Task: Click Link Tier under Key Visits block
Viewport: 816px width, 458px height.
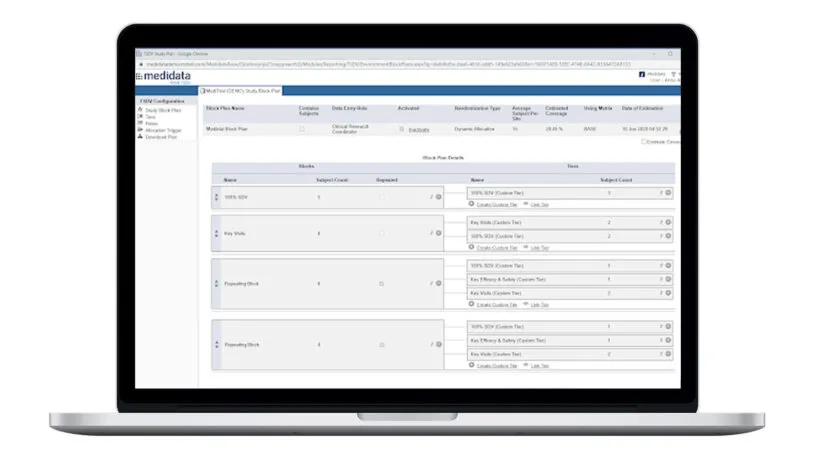Action: coord(539,248)
